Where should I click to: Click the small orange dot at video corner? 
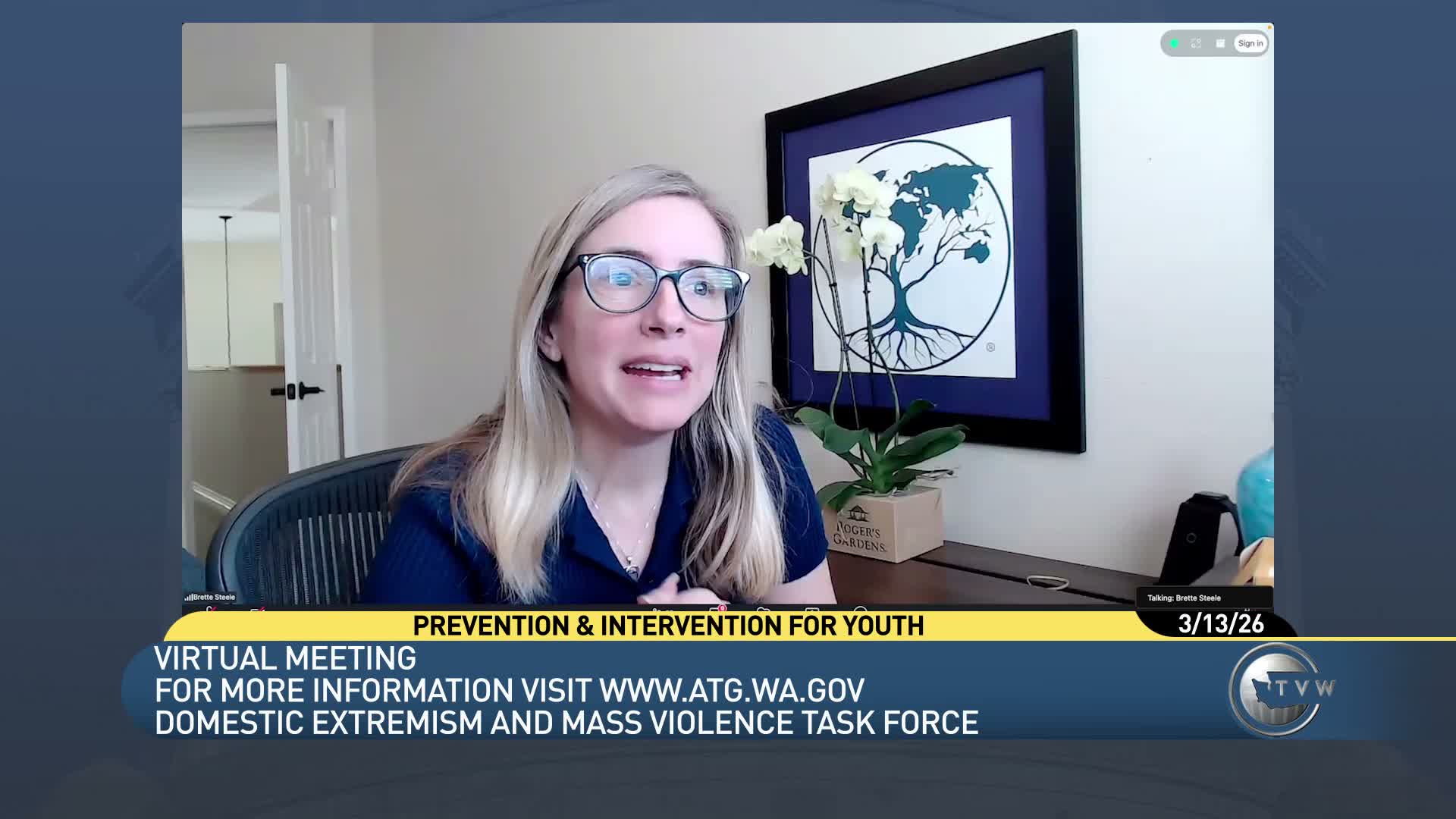(x=1269, y=27)
